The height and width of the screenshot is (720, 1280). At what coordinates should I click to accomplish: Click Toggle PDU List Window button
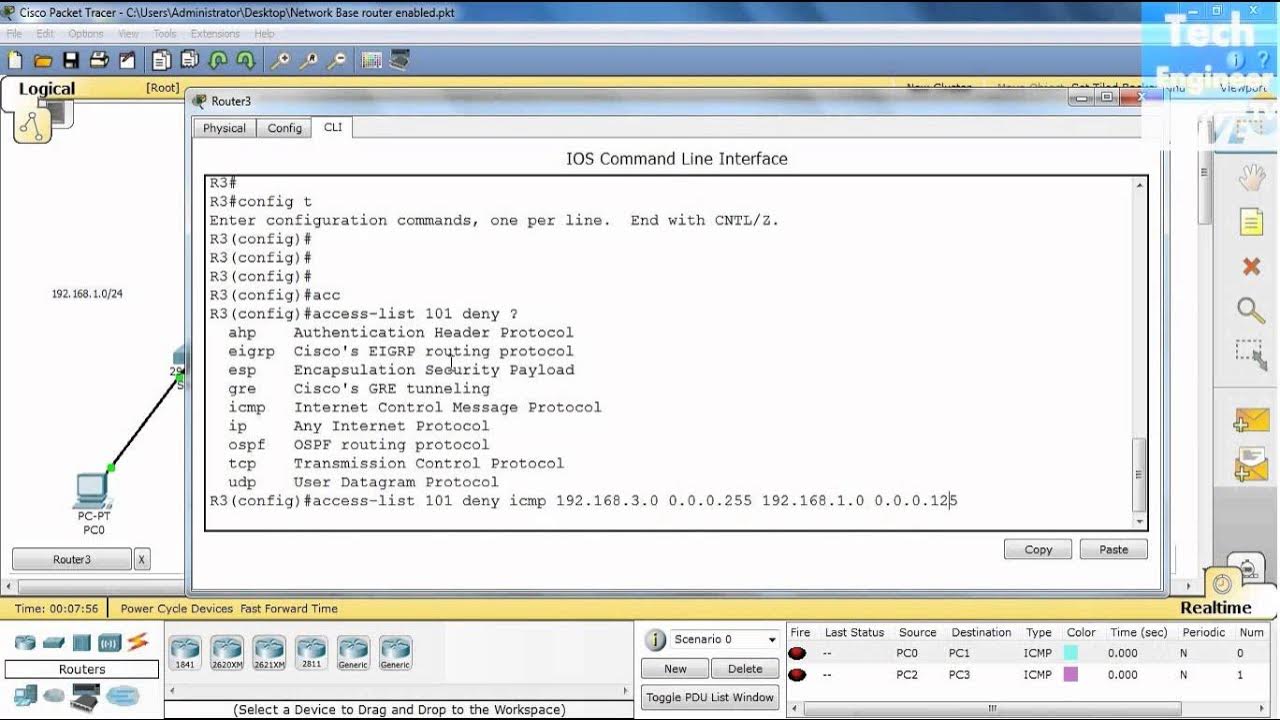coord(710,697)
